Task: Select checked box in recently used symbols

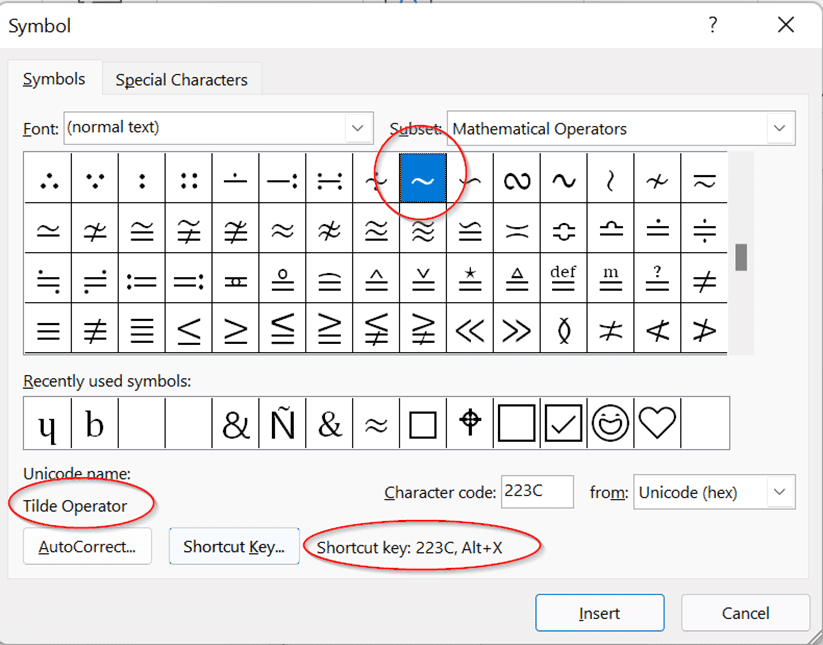Action: click(564, 423)
